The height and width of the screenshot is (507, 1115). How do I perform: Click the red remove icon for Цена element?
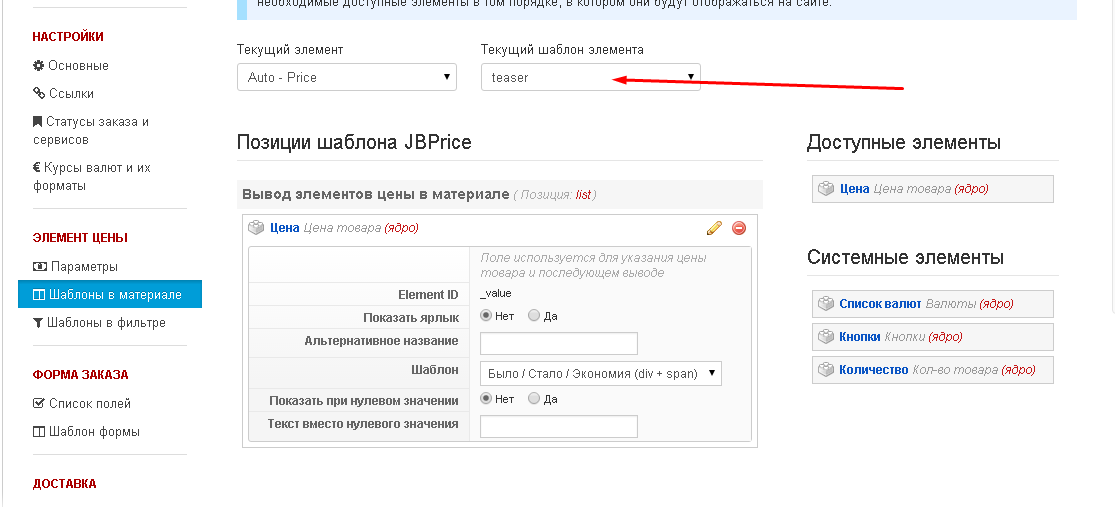coord(739,228)
